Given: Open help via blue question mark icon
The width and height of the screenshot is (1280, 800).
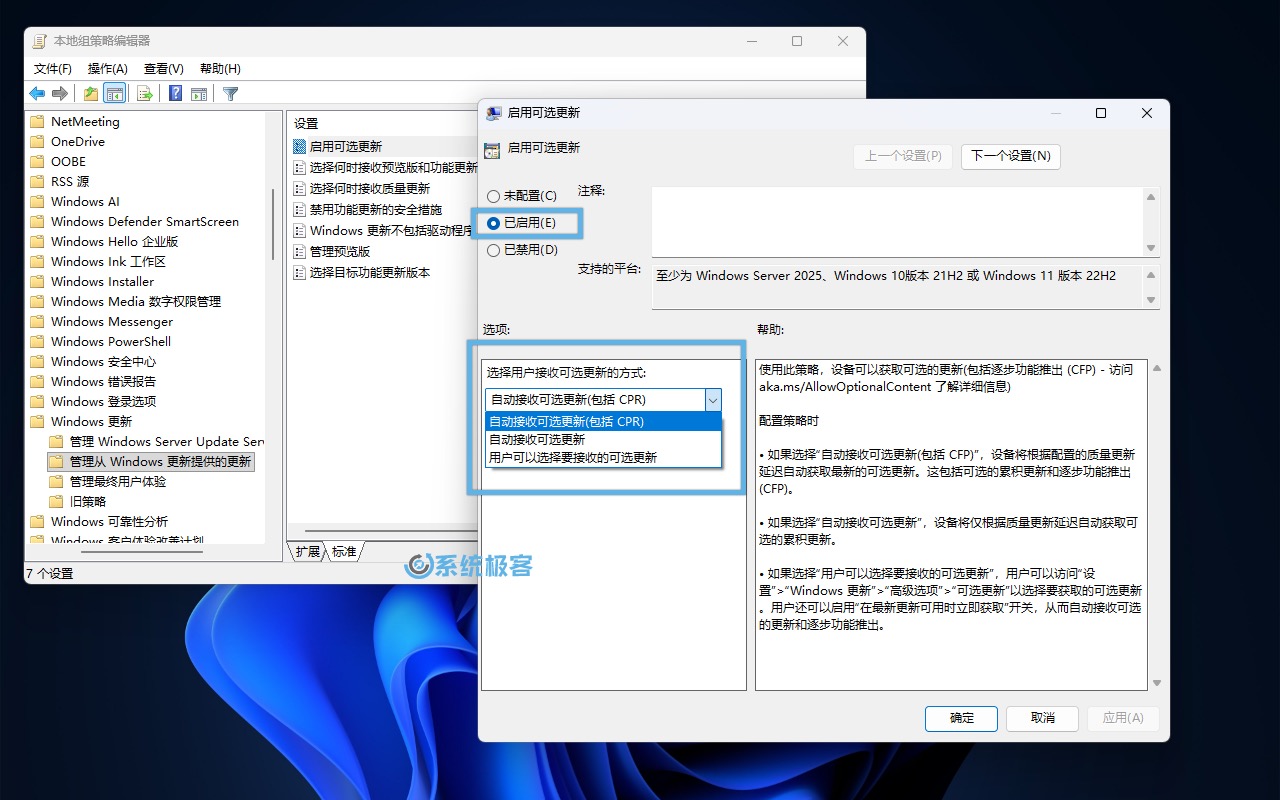Looking at the screenshot, I should (175, 94).
